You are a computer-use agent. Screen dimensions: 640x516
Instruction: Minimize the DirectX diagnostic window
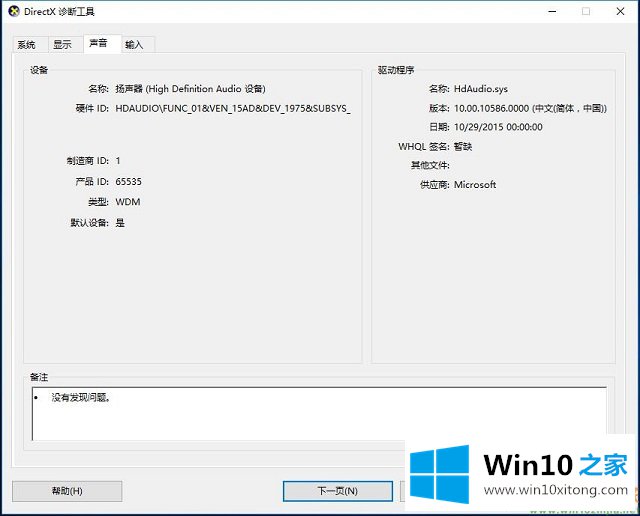click(552, 11)
